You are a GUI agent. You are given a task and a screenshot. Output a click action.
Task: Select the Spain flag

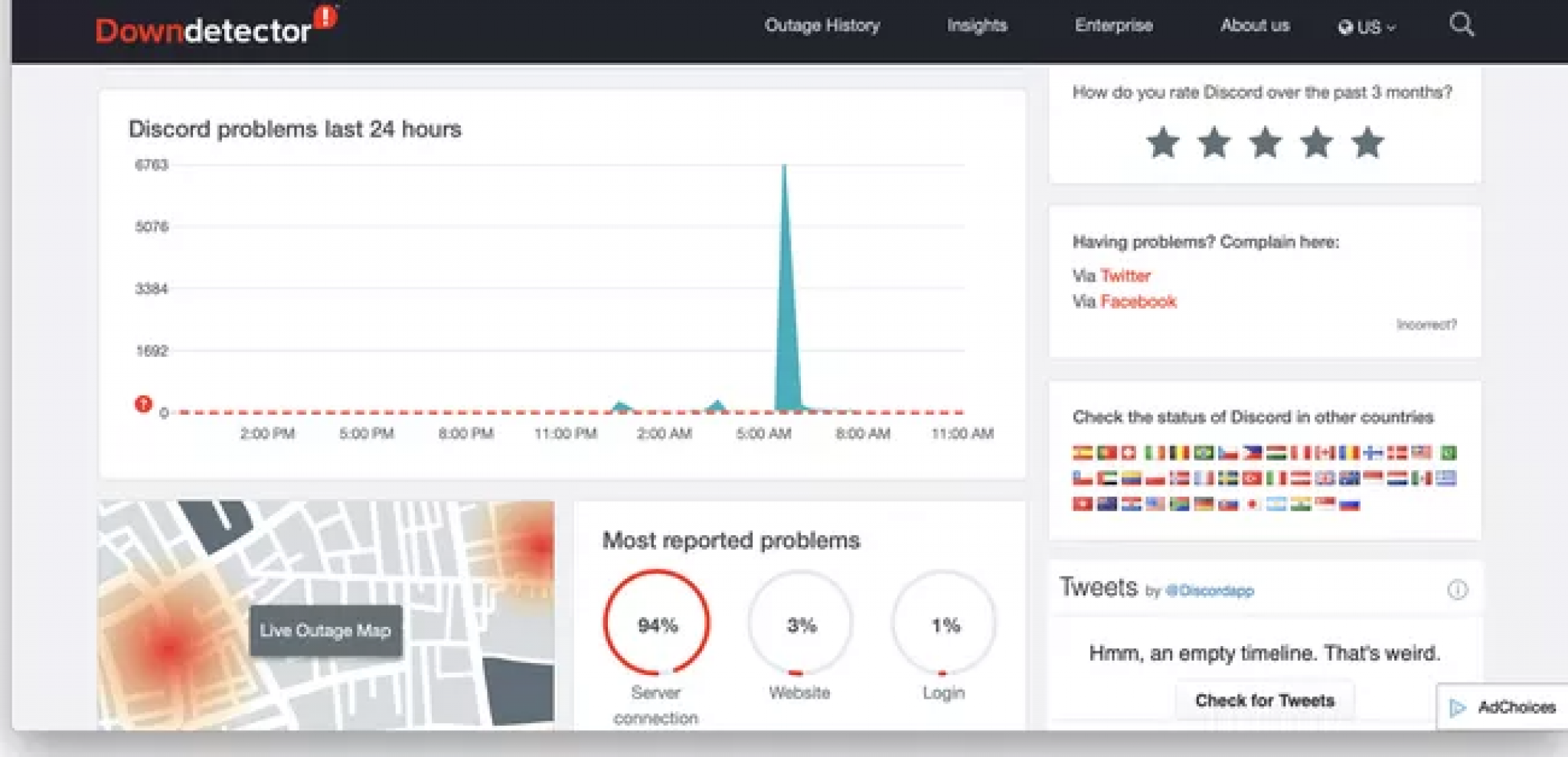click(1082, 452)
